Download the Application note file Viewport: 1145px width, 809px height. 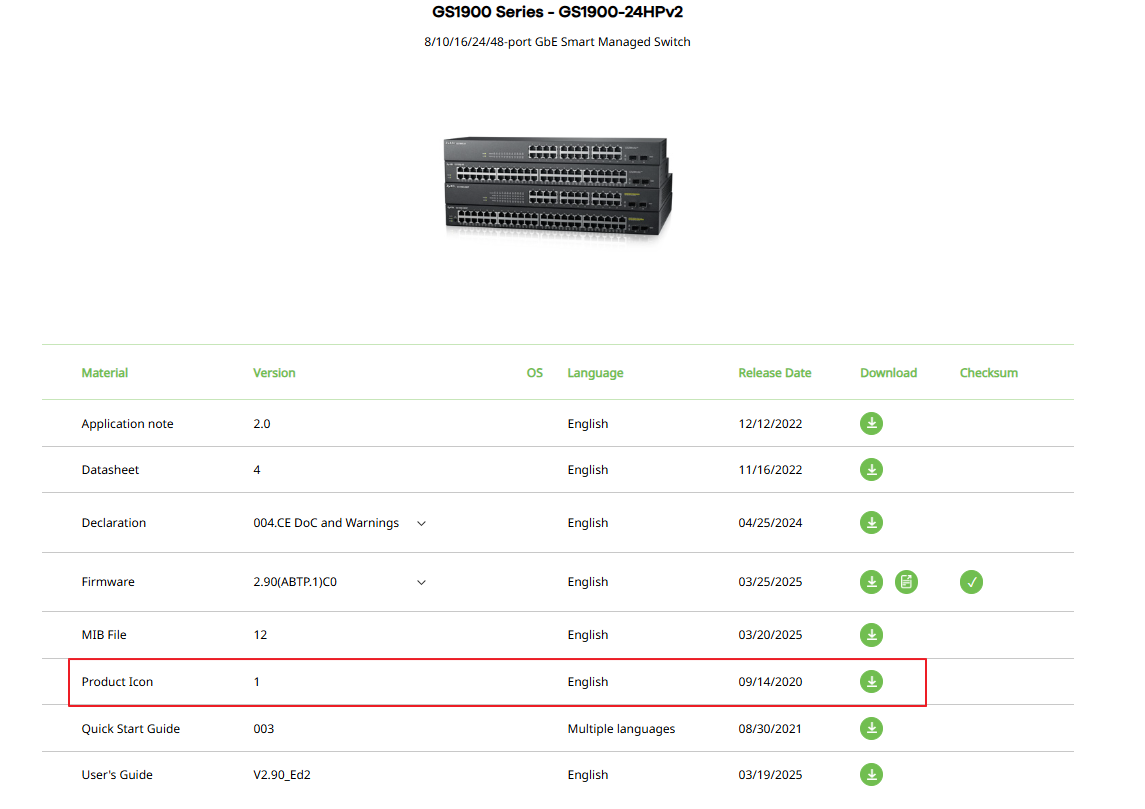871,423
